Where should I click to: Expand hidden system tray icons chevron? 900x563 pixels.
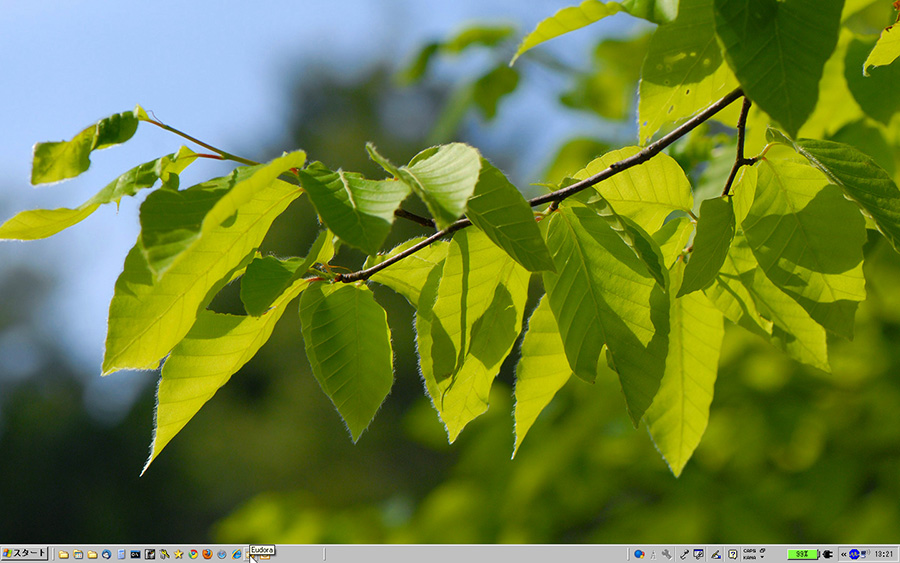844,554
